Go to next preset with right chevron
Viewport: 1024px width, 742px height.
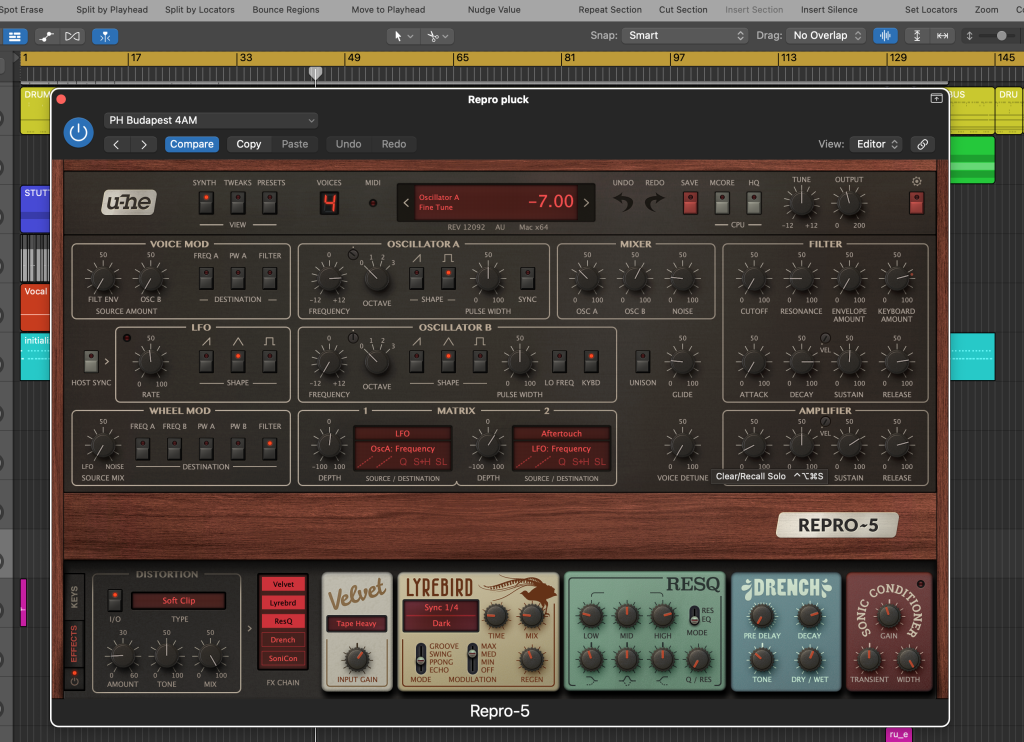(x=144, y=144)
